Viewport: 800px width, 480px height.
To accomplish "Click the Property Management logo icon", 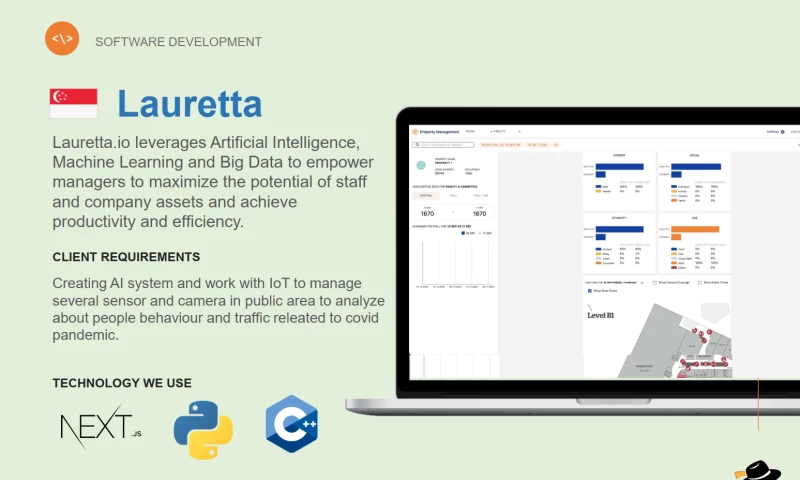I will pos(415,132).
